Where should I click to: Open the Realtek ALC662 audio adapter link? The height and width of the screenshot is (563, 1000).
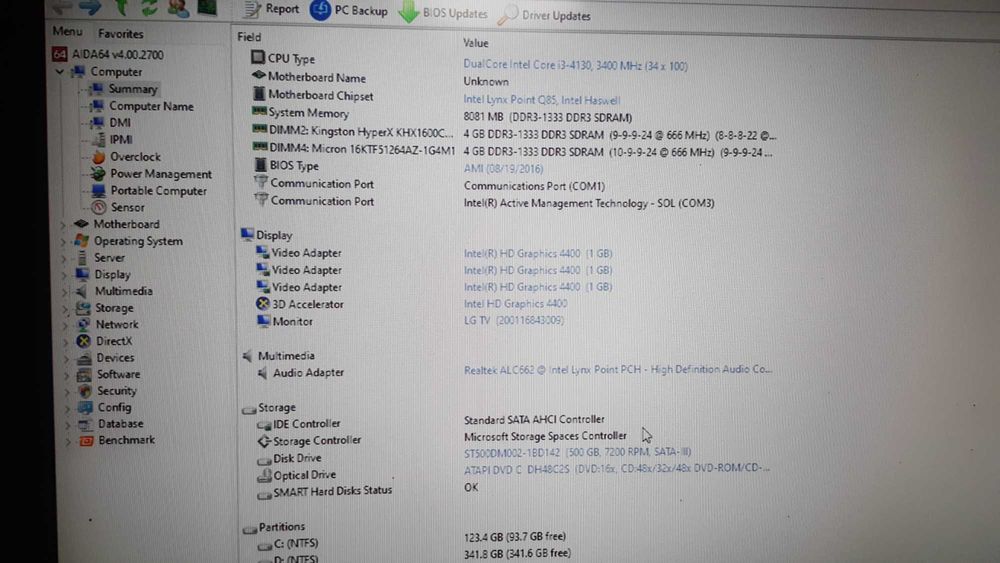(x=618, y=369)
